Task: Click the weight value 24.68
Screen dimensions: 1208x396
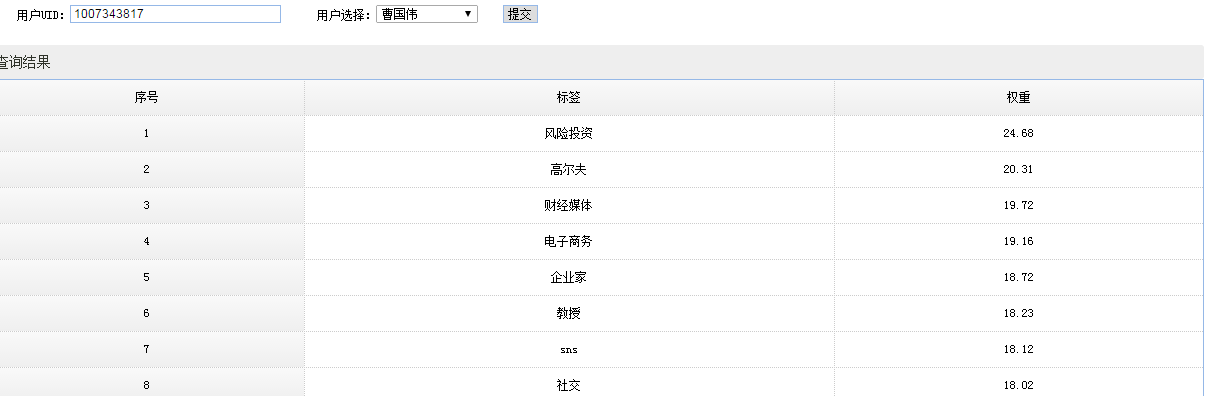Action: [1018, 134]
